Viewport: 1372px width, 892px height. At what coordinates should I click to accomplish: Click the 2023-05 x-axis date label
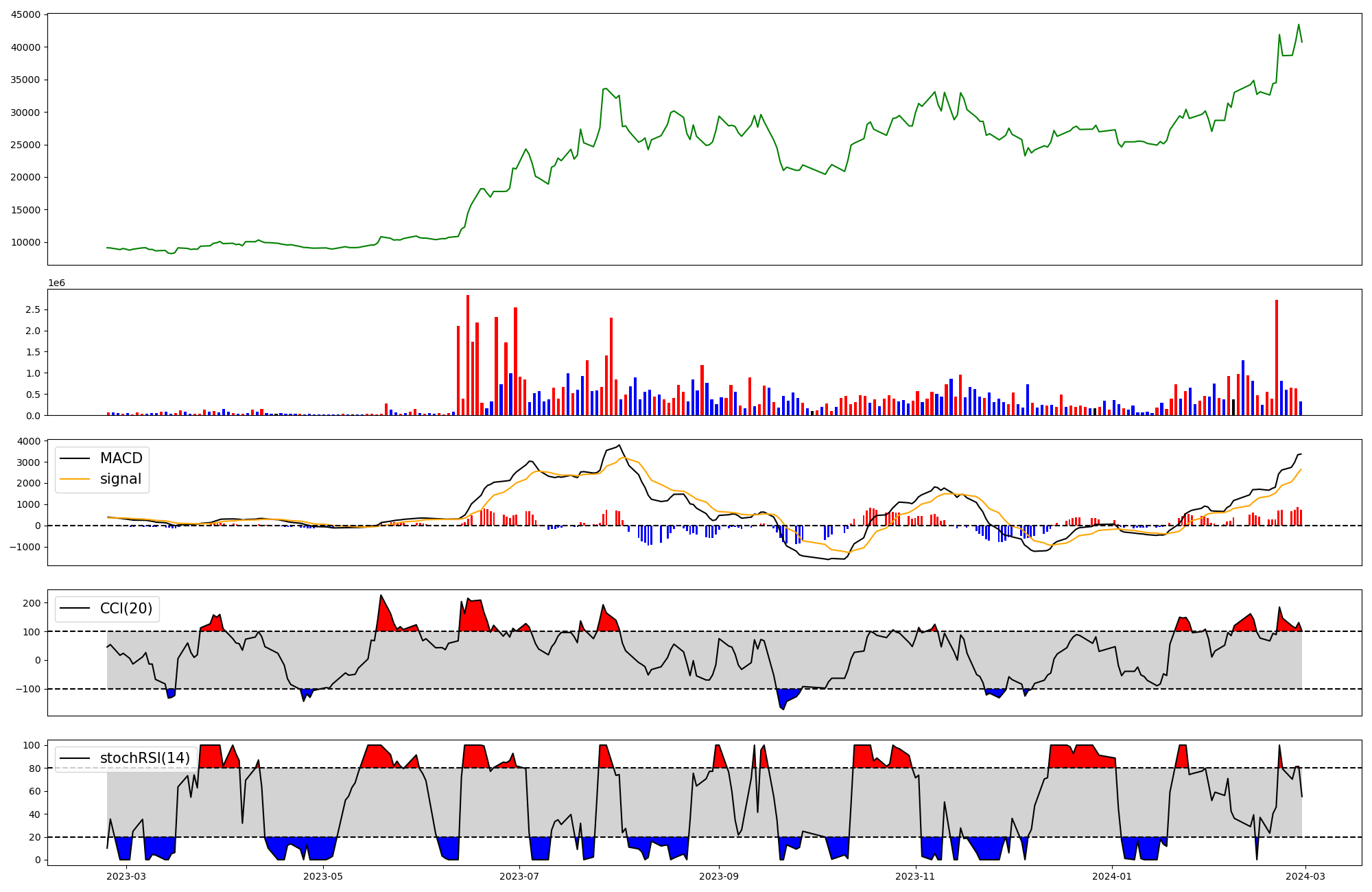coord(322,876)
